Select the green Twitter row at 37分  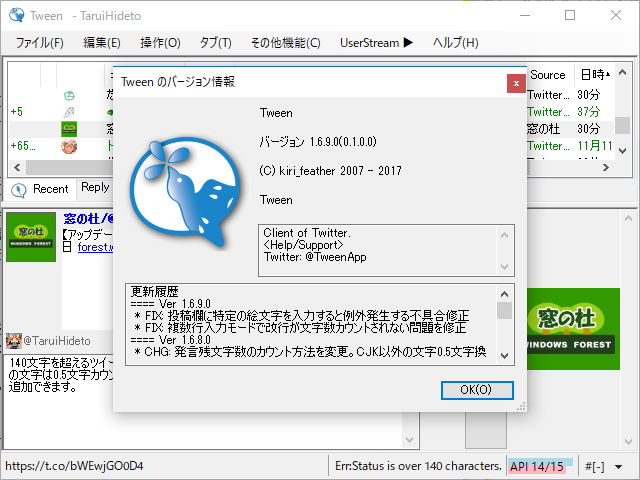(570, 112)
